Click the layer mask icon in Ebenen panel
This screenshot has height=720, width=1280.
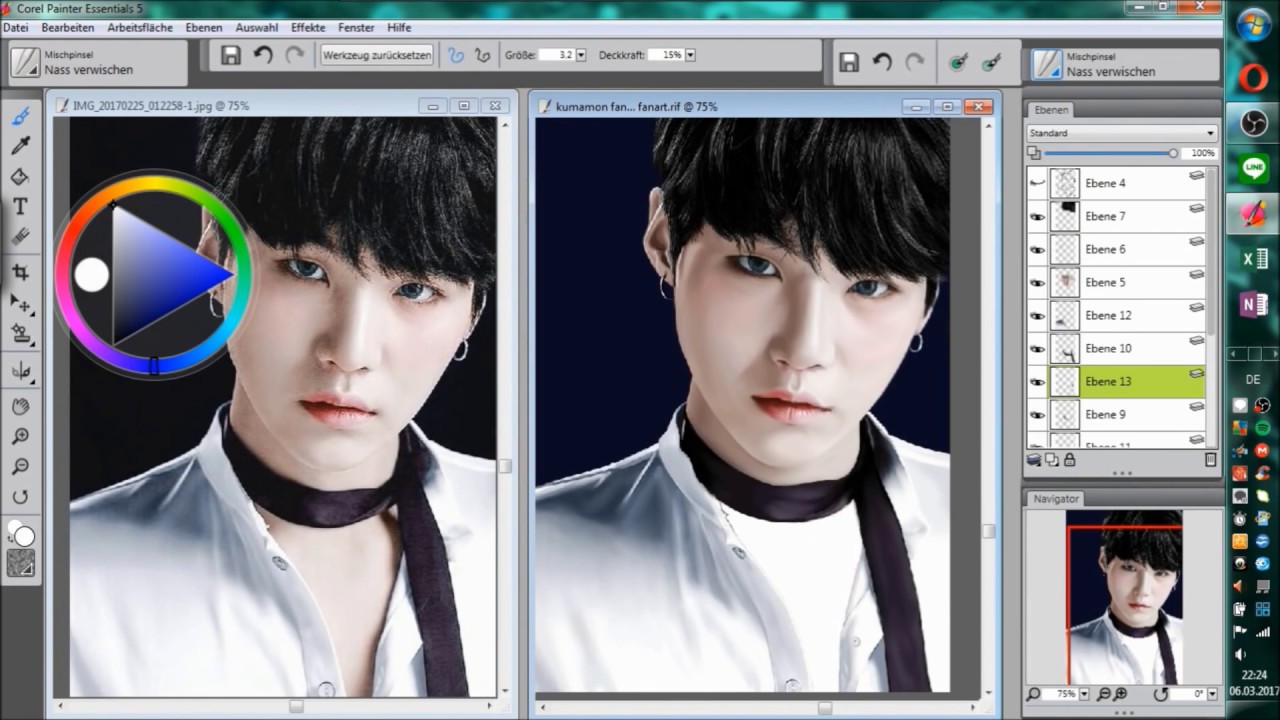(x=1052, y=459)
